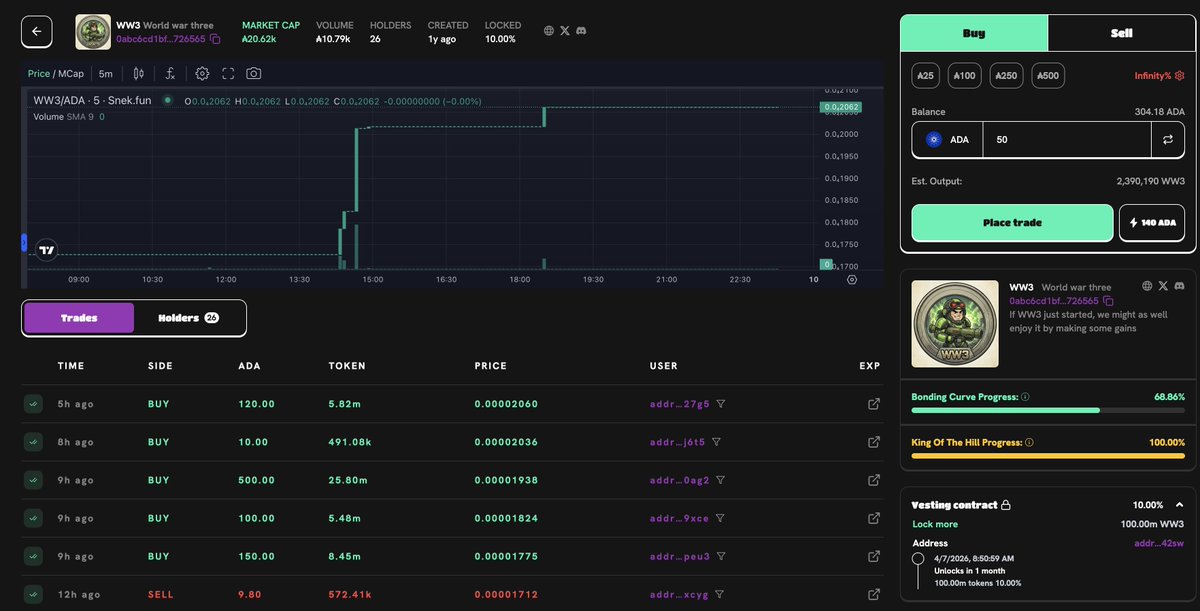Select the Holders tab
This screenshot has width=1200, height=611.
coord(189,318)
